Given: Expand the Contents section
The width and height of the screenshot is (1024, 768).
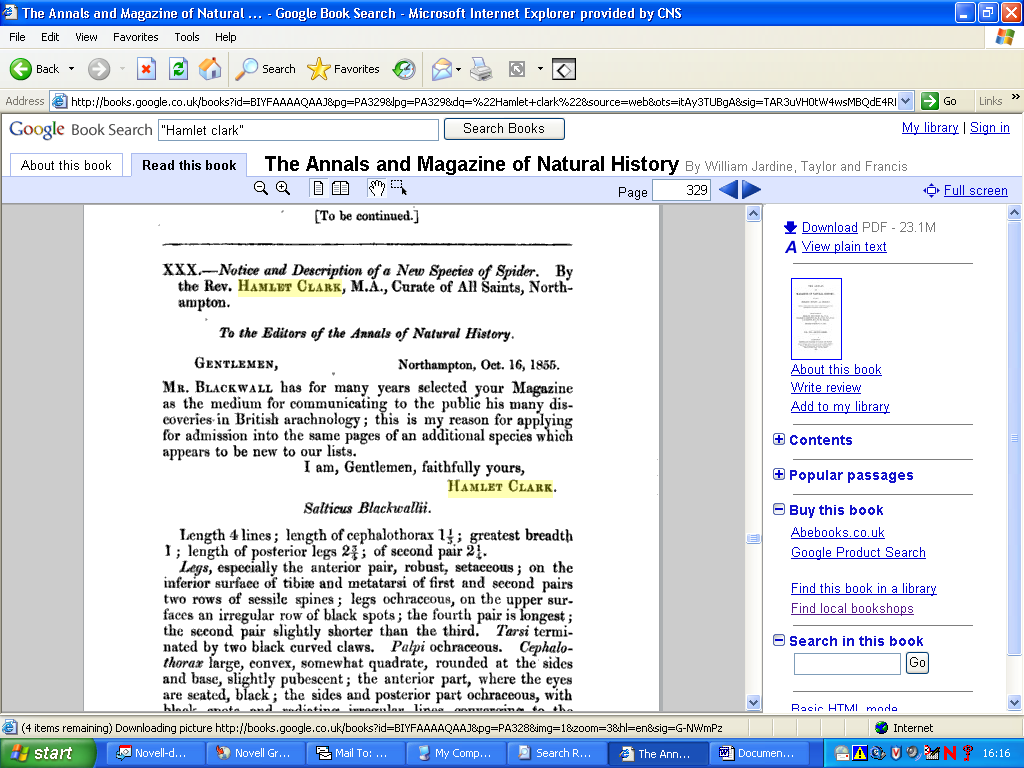Looking at the screenshot, I should (778, 440).
